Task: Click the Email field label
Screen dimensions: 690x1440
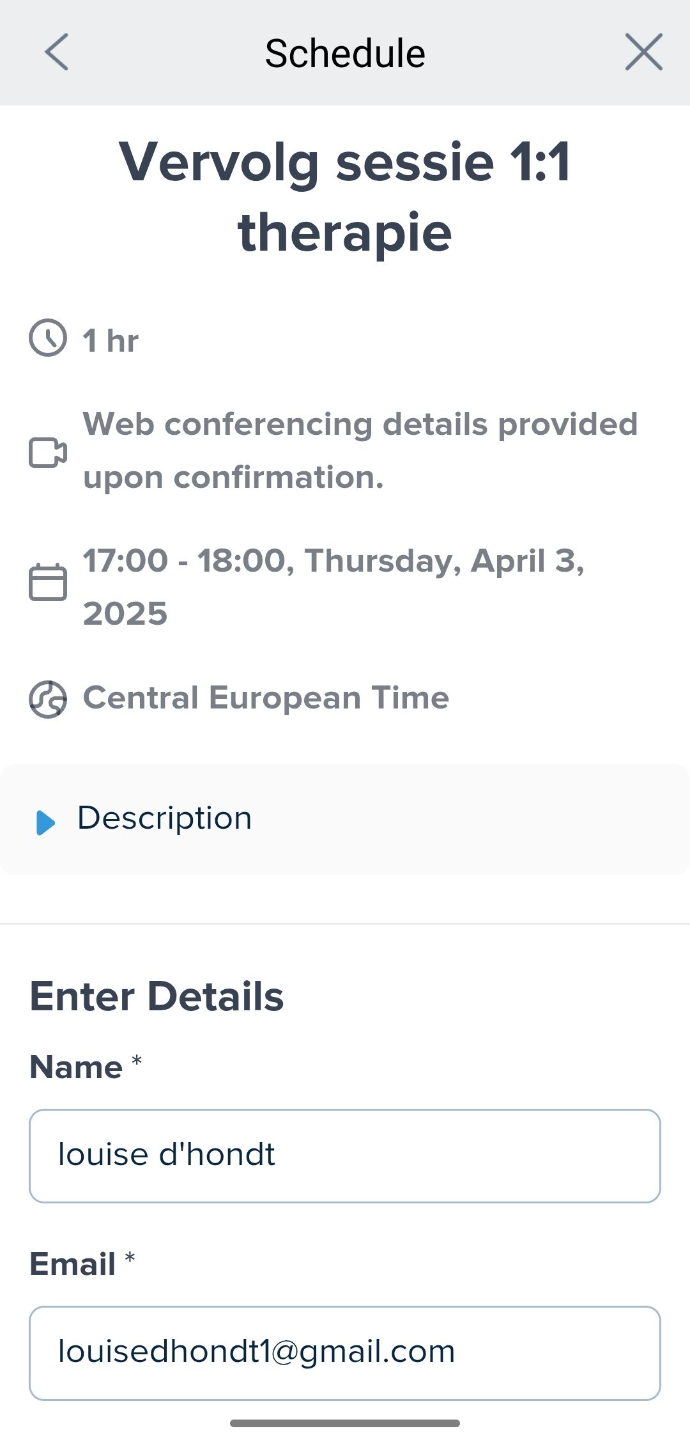Action: click(73, 1264)
